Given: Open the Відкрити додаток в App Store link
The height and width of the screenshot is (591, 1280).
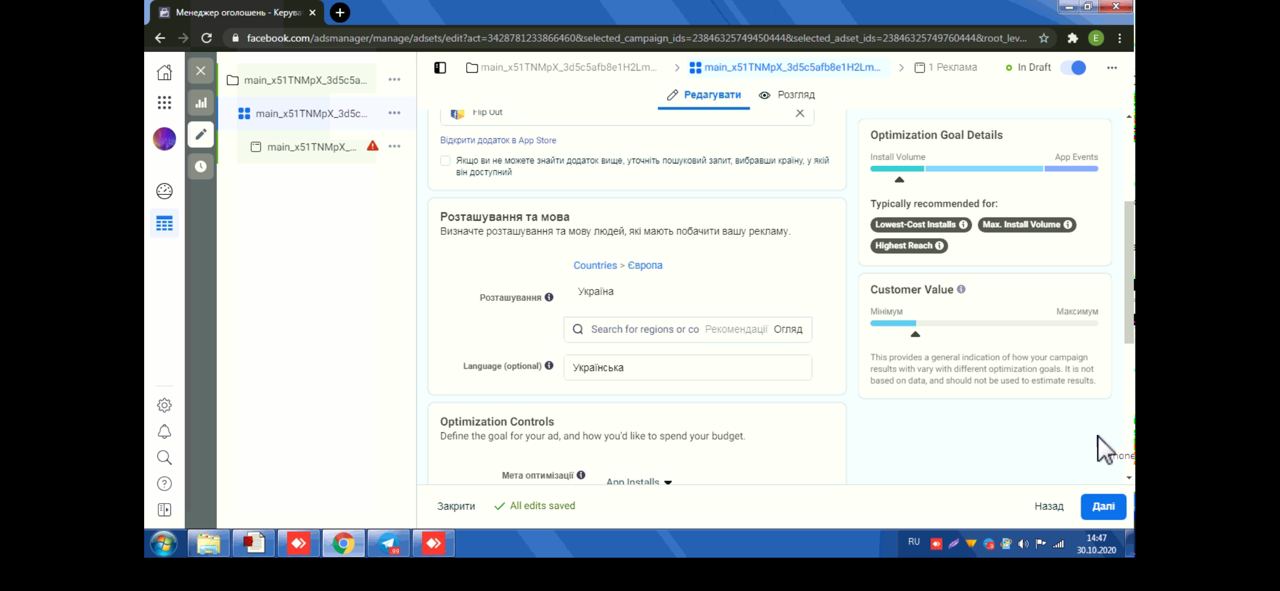Looking at the screenshot, I should click(x=498, y=140).
